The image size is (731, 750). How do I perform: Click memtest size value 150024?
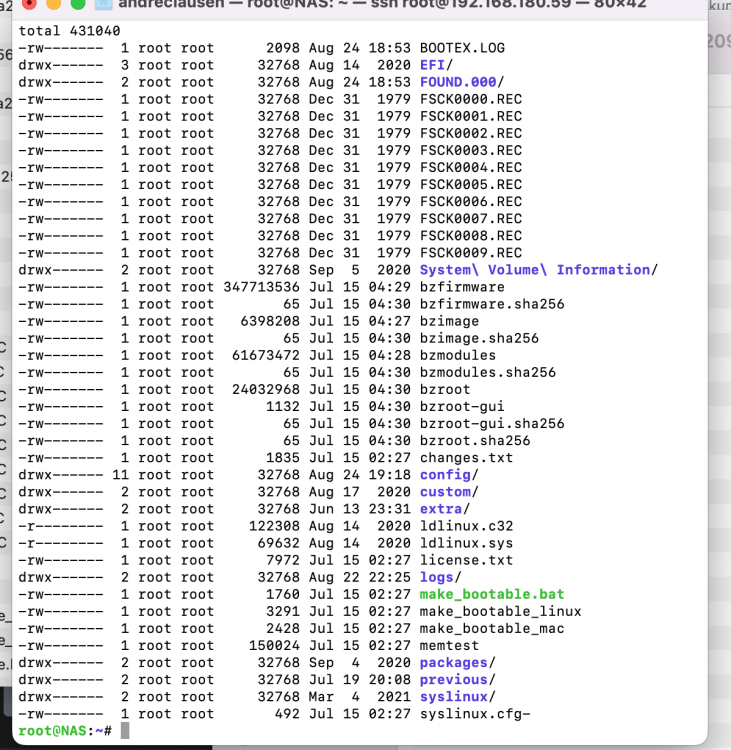pos(274,646)
